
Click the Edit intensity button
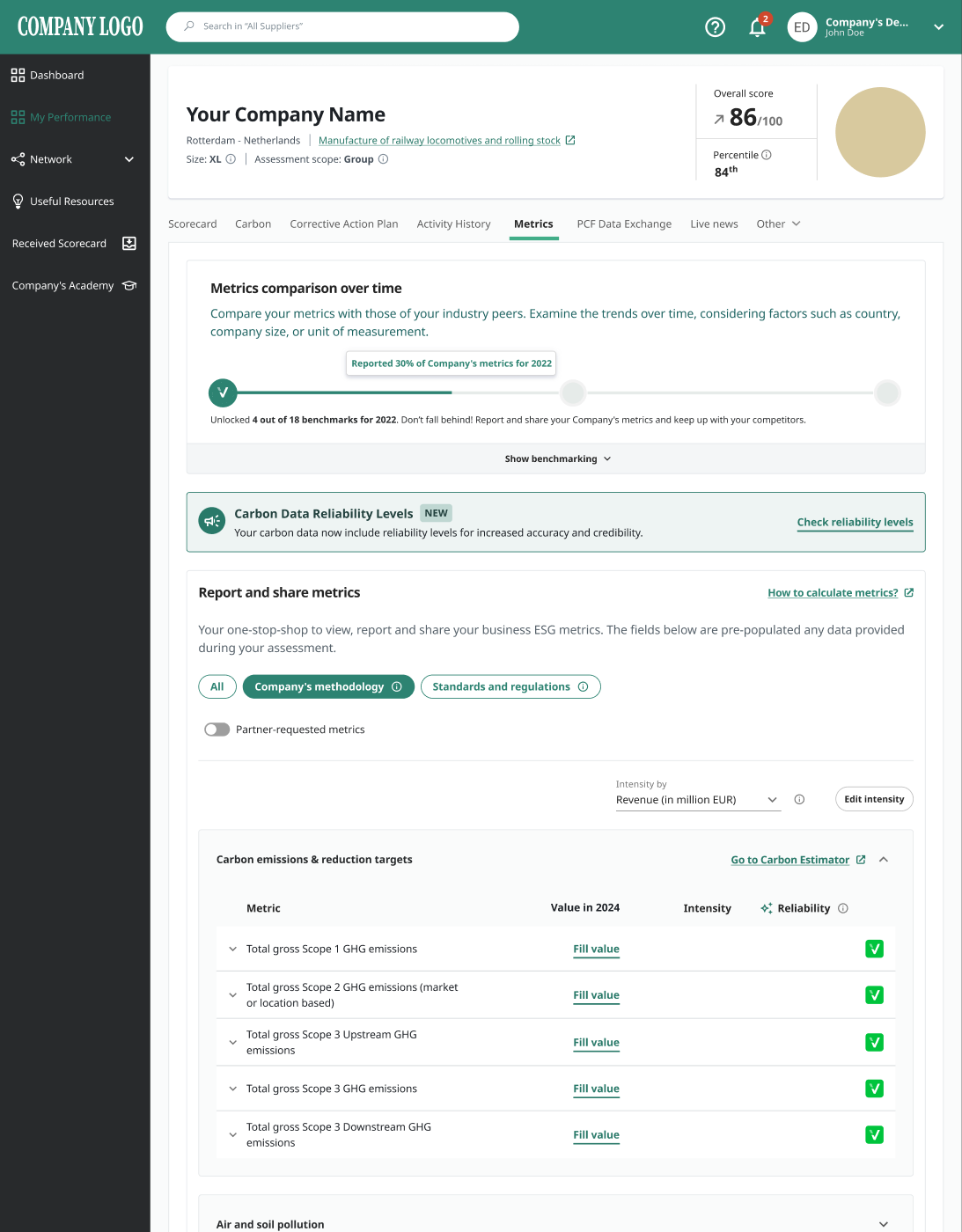click(x=874, y=799)
